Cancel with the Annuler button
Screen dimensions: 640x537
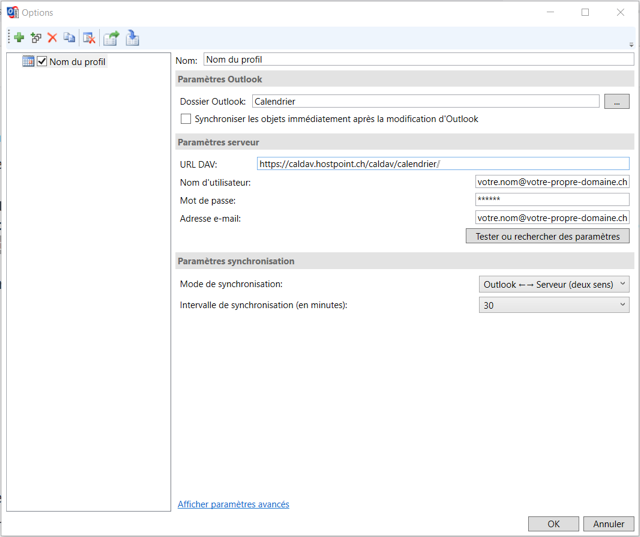608,524
